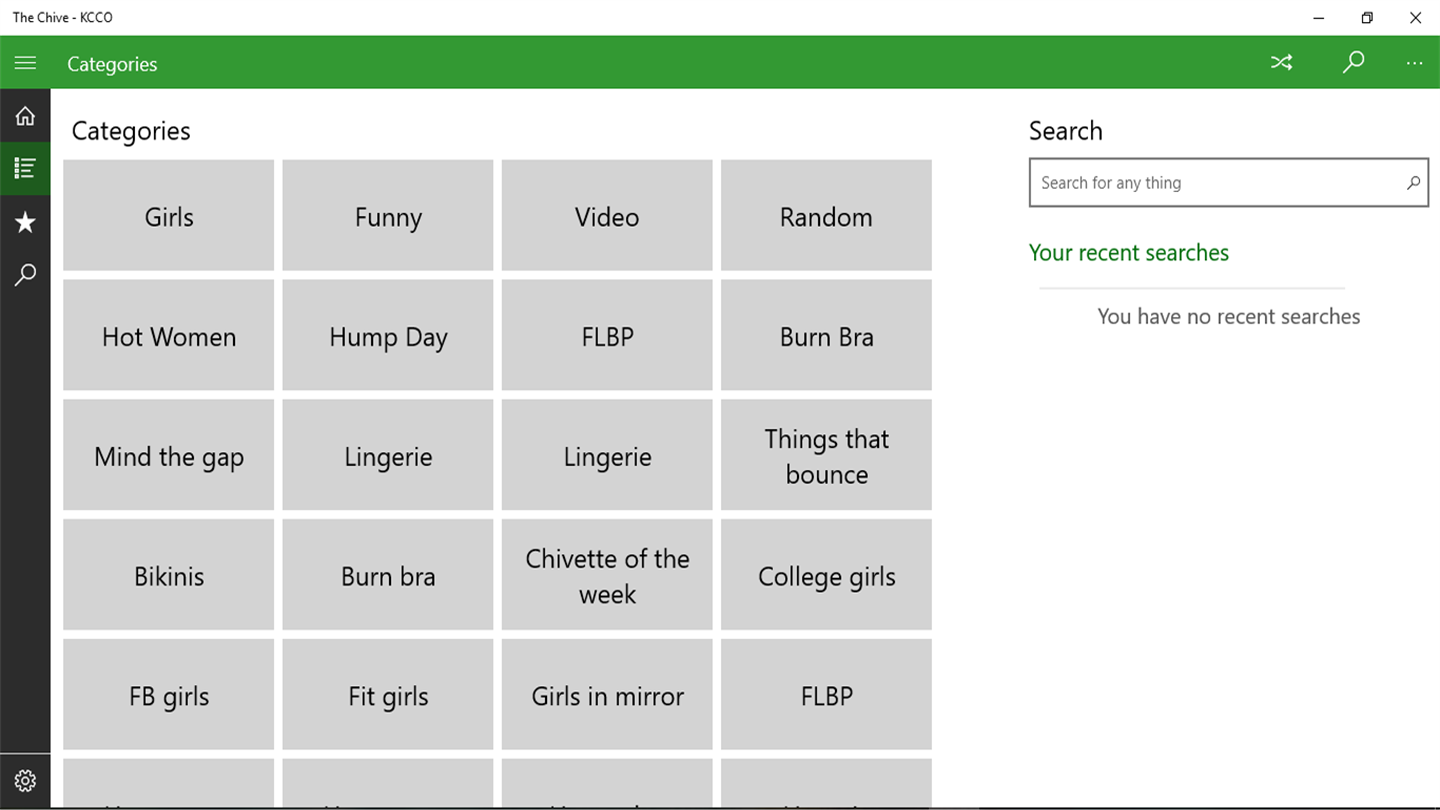Click the magnifier inside the search box
The image size is (1440, 810).
(1413, 183)
